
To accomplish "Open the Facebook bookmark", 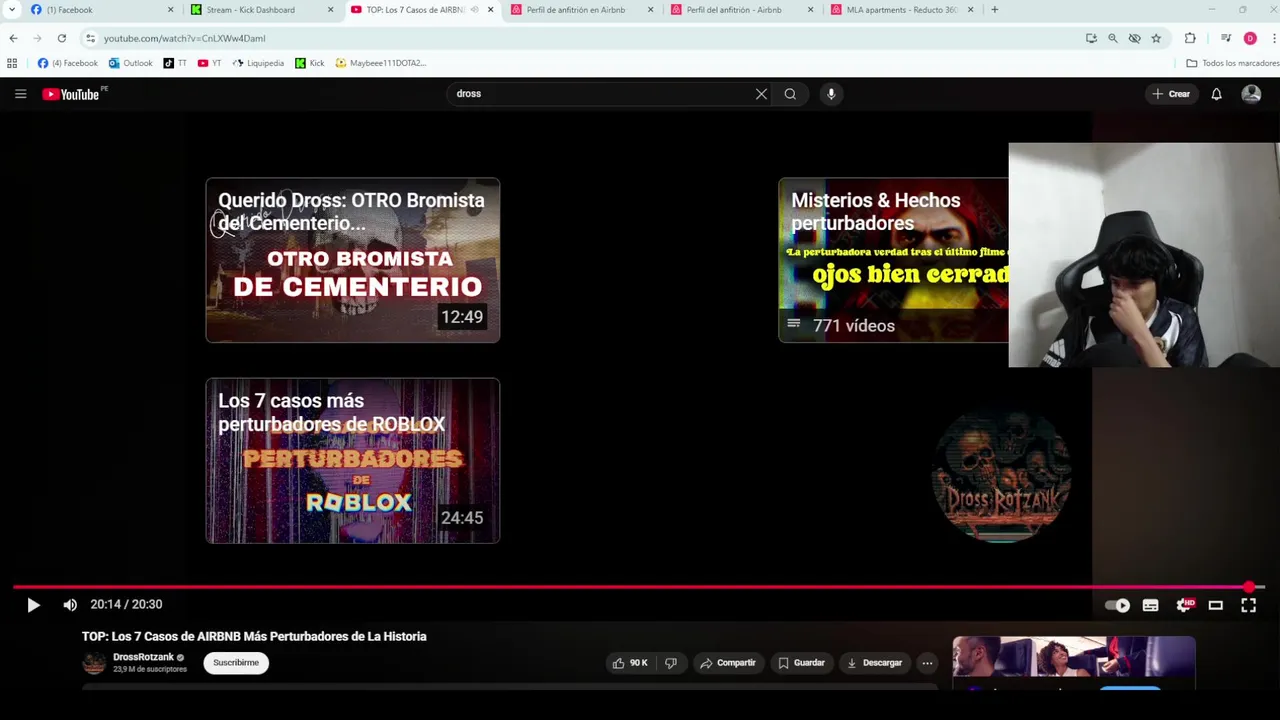I will 68,63.
